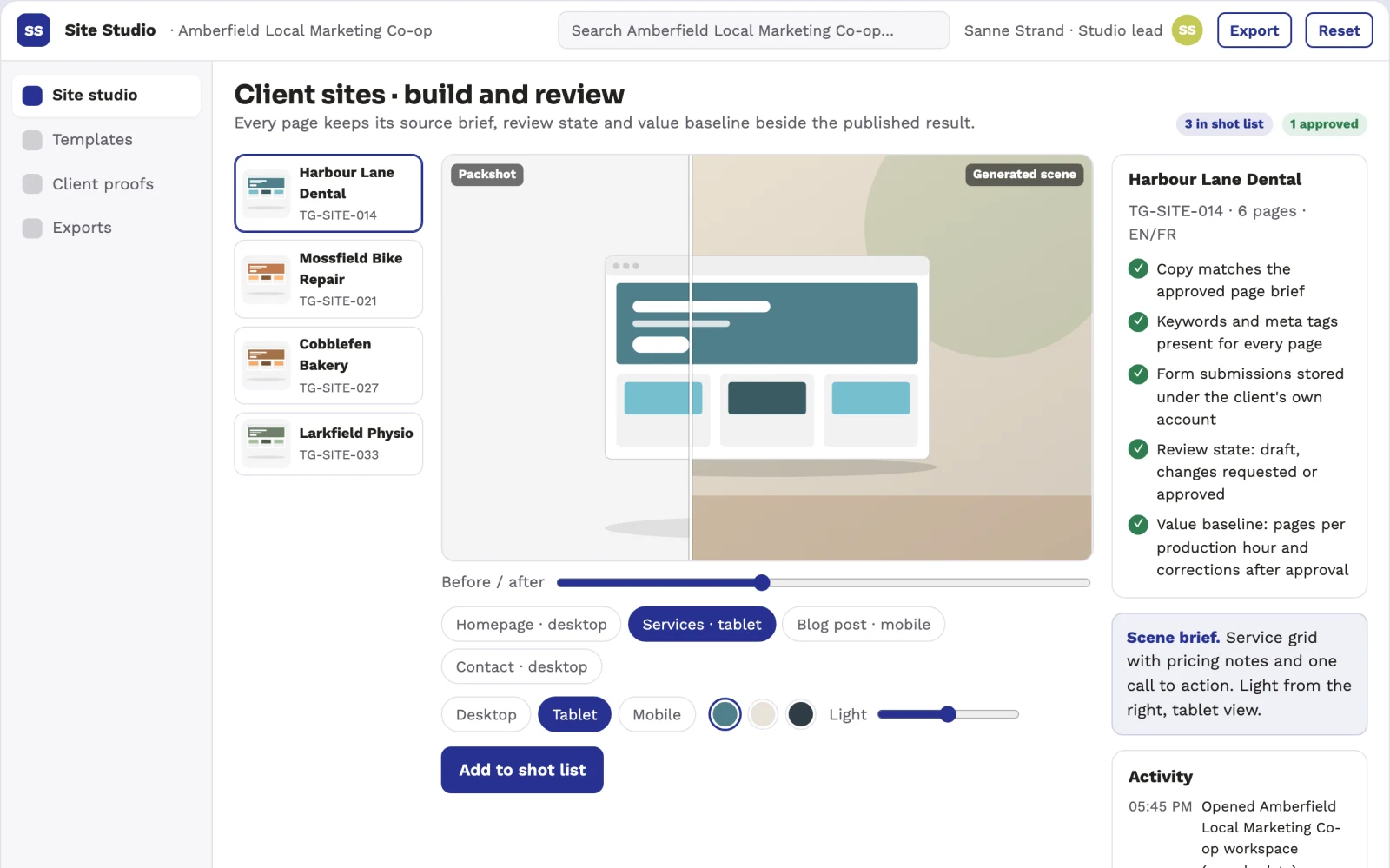Click the Generated scene label on the preview
Image resolution: width=1390 pixels, height=868 pixels.
[1024, 175]
